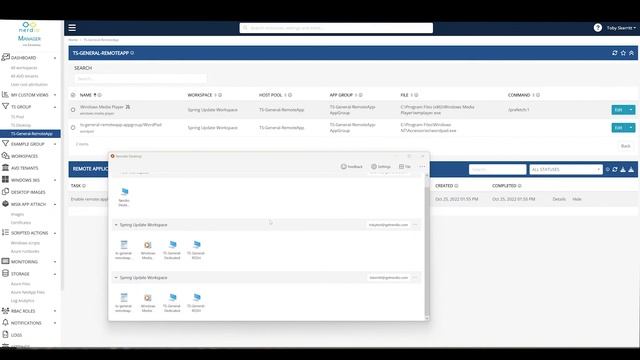
Task: Collapse the Scripted Actions section chevron
Action: pos(55,233)
